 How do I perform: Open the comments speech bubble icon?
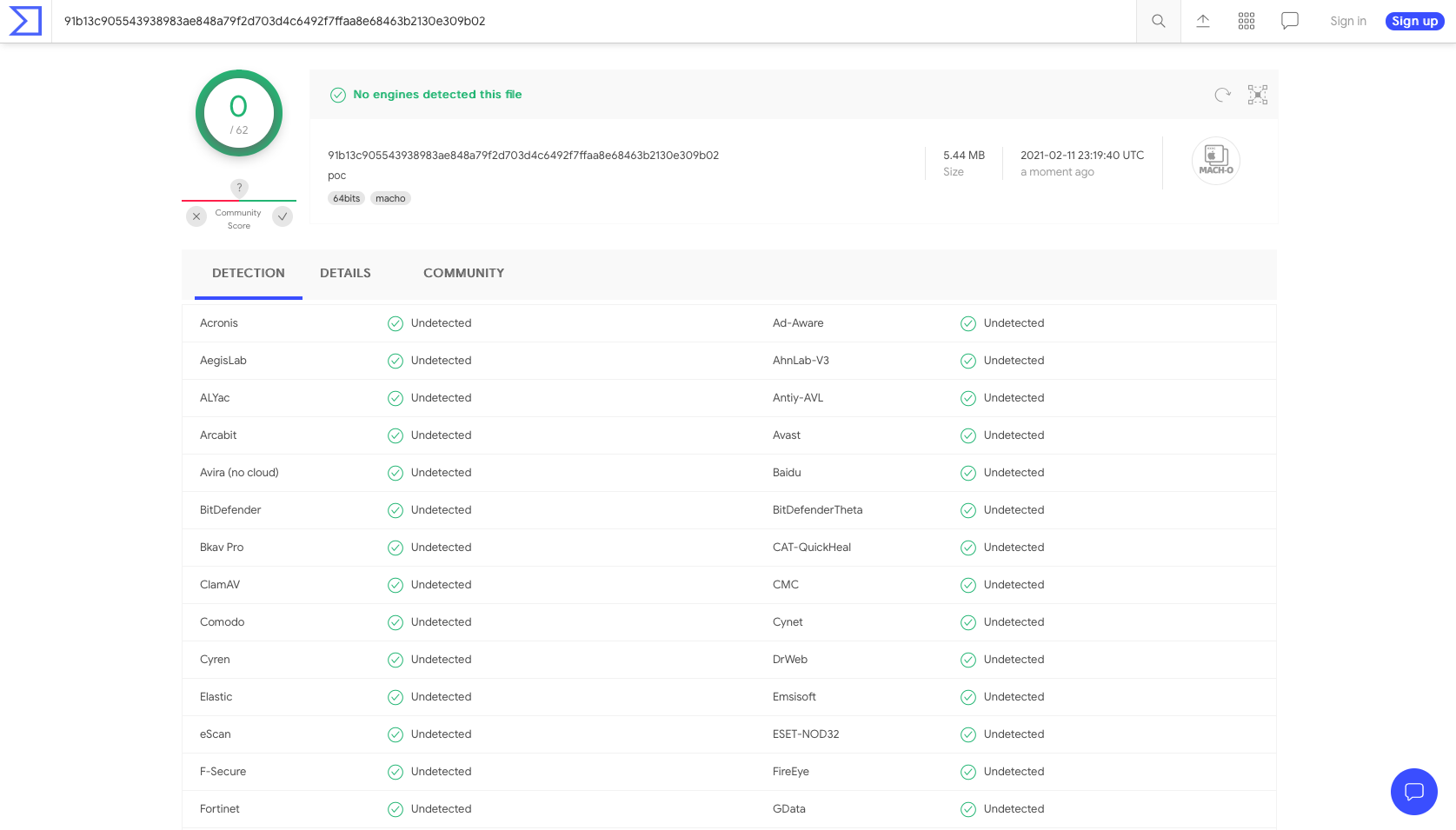coord(1290,21)
